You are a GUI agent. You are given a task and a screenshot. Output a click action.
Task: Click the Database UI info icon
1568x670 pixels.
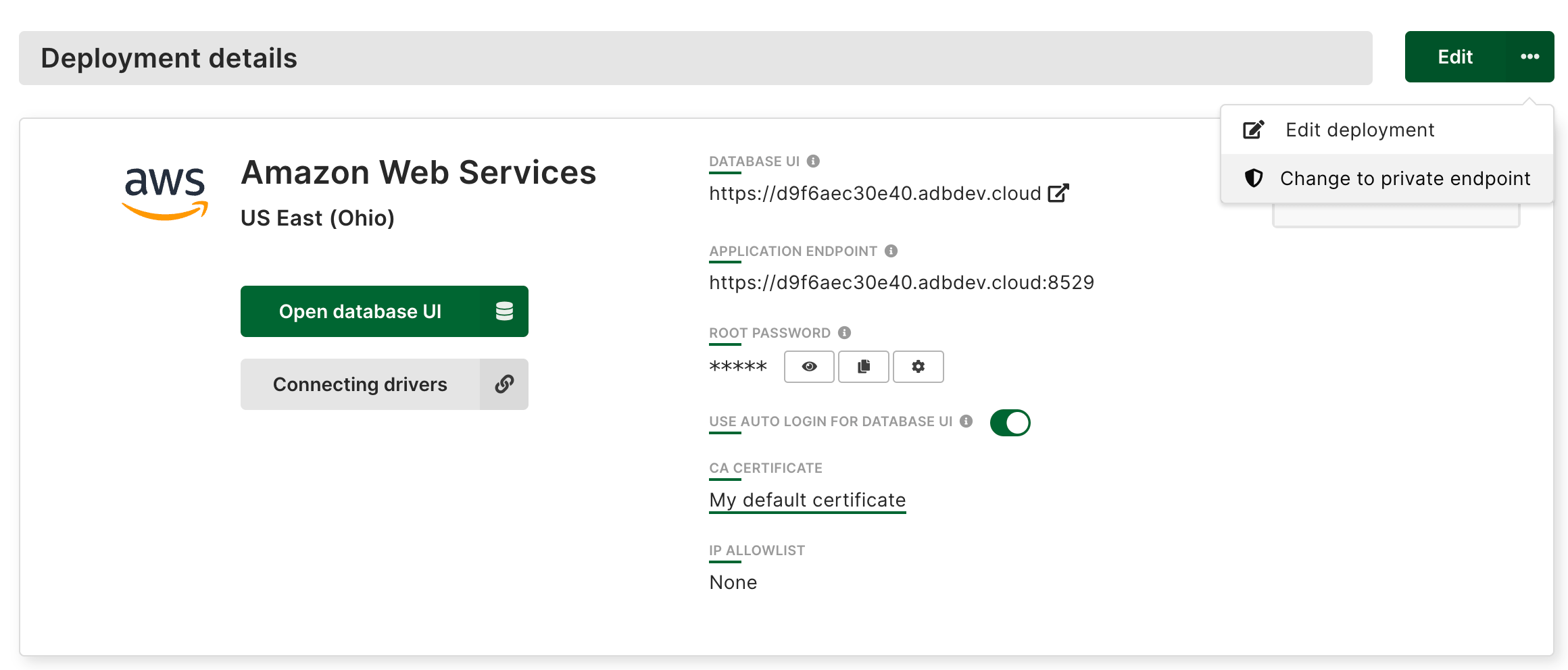pos(813,161)
